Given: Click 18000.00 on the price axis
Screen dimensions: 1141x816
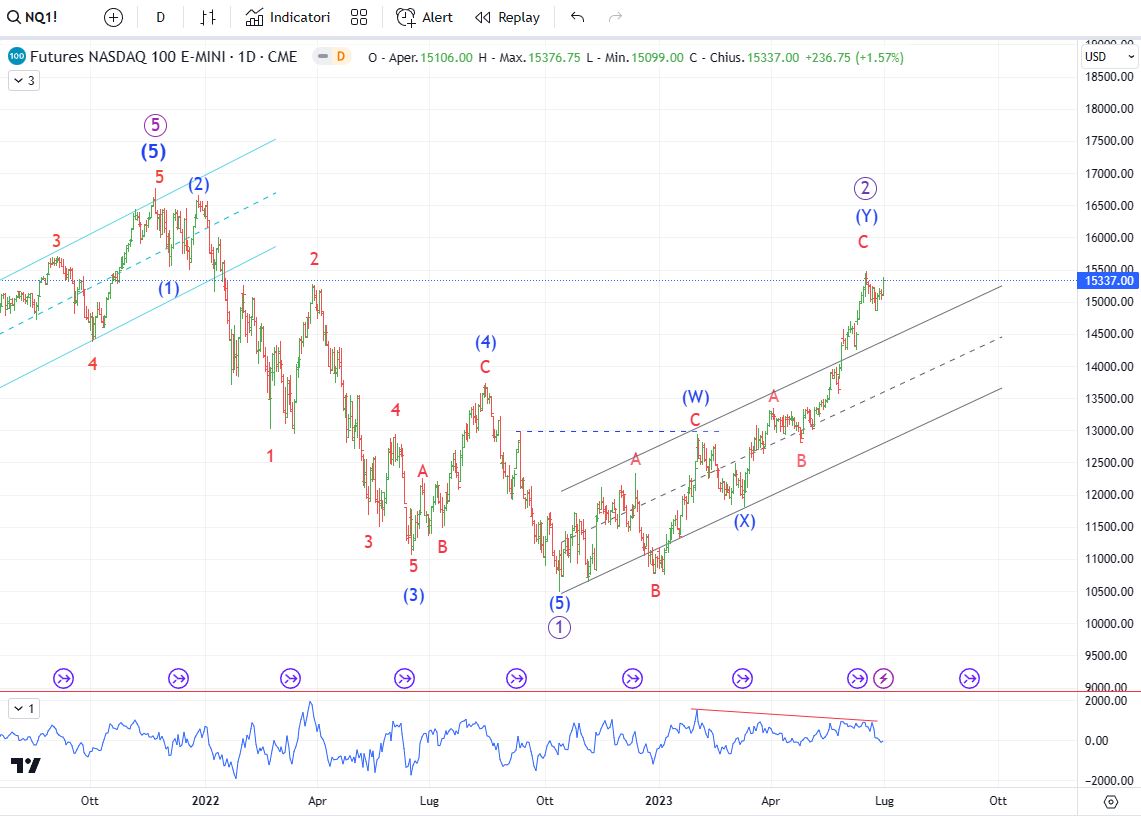Looking at the screenshot, I should pyautogui.click(x=1109, y=108).
